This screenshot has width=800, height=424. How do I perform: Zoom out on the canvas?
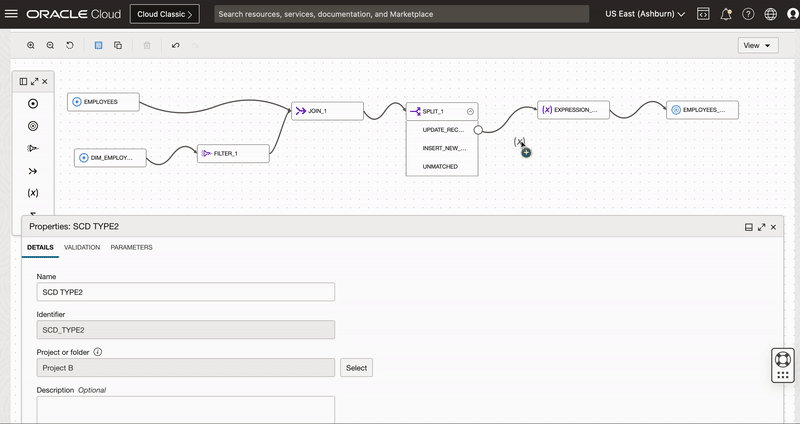(x=50, y=45)
